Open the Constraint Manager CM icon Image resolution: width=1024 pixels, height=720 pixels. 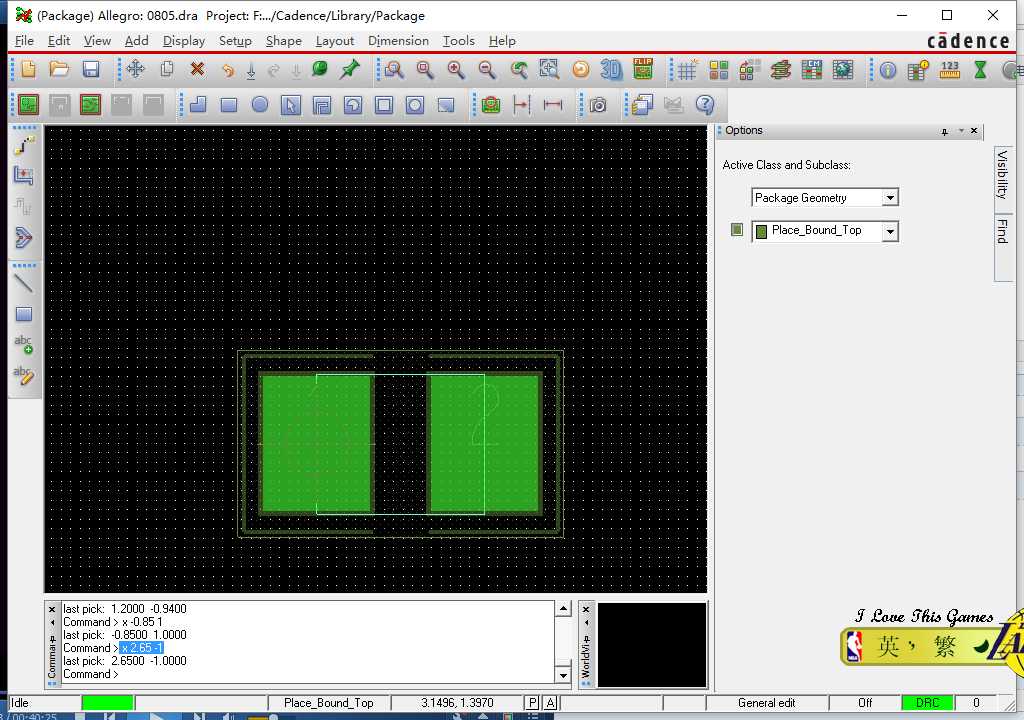812,70
